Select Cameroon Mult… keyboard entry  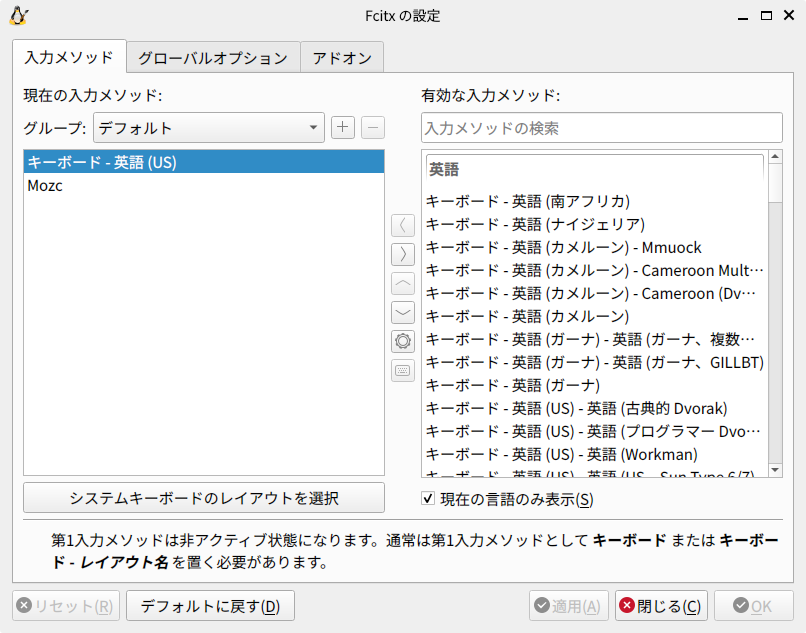(595, 270)
